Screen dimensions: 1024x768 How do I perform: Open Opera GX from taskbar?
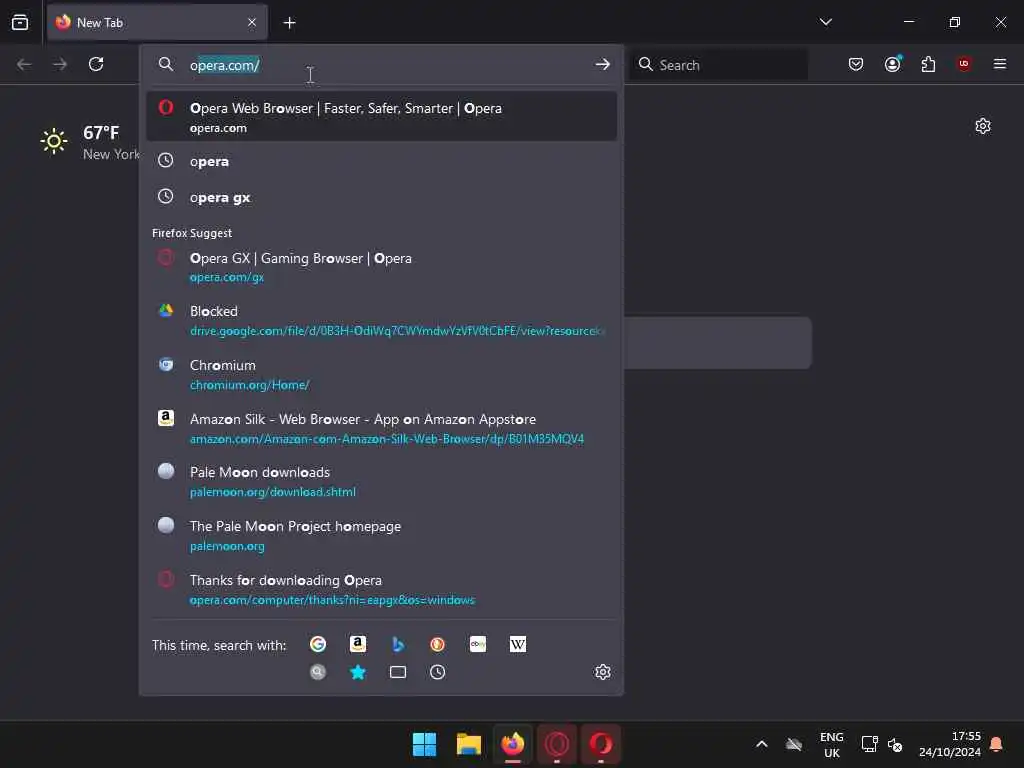coord(557,744)
